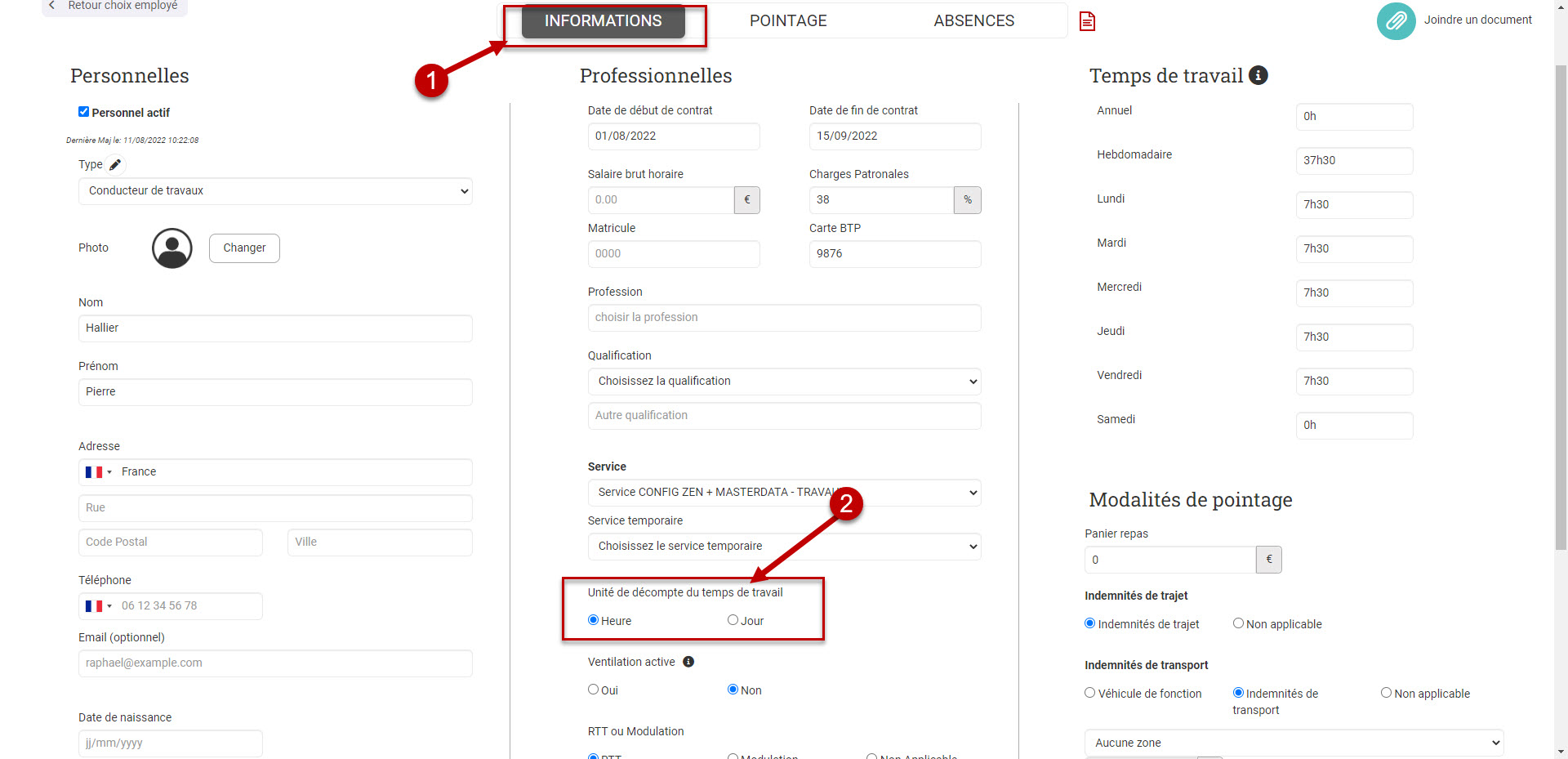The image size is (1568, 759).
Task: Click the Autre qualification field
Action: 784,416
